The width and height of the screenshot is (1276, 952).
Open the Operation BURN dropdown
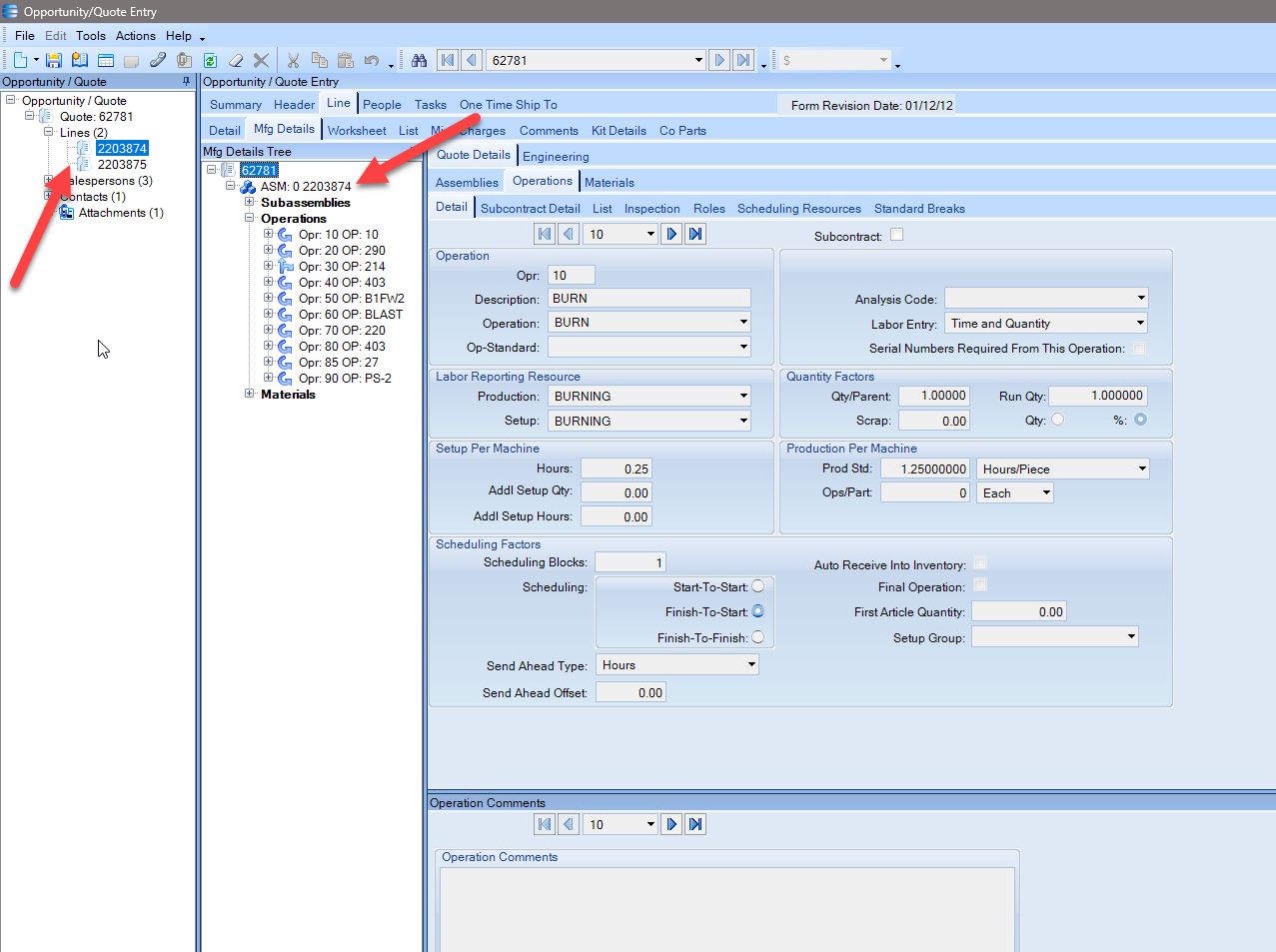pyautogui.click(x=743, y=323)
